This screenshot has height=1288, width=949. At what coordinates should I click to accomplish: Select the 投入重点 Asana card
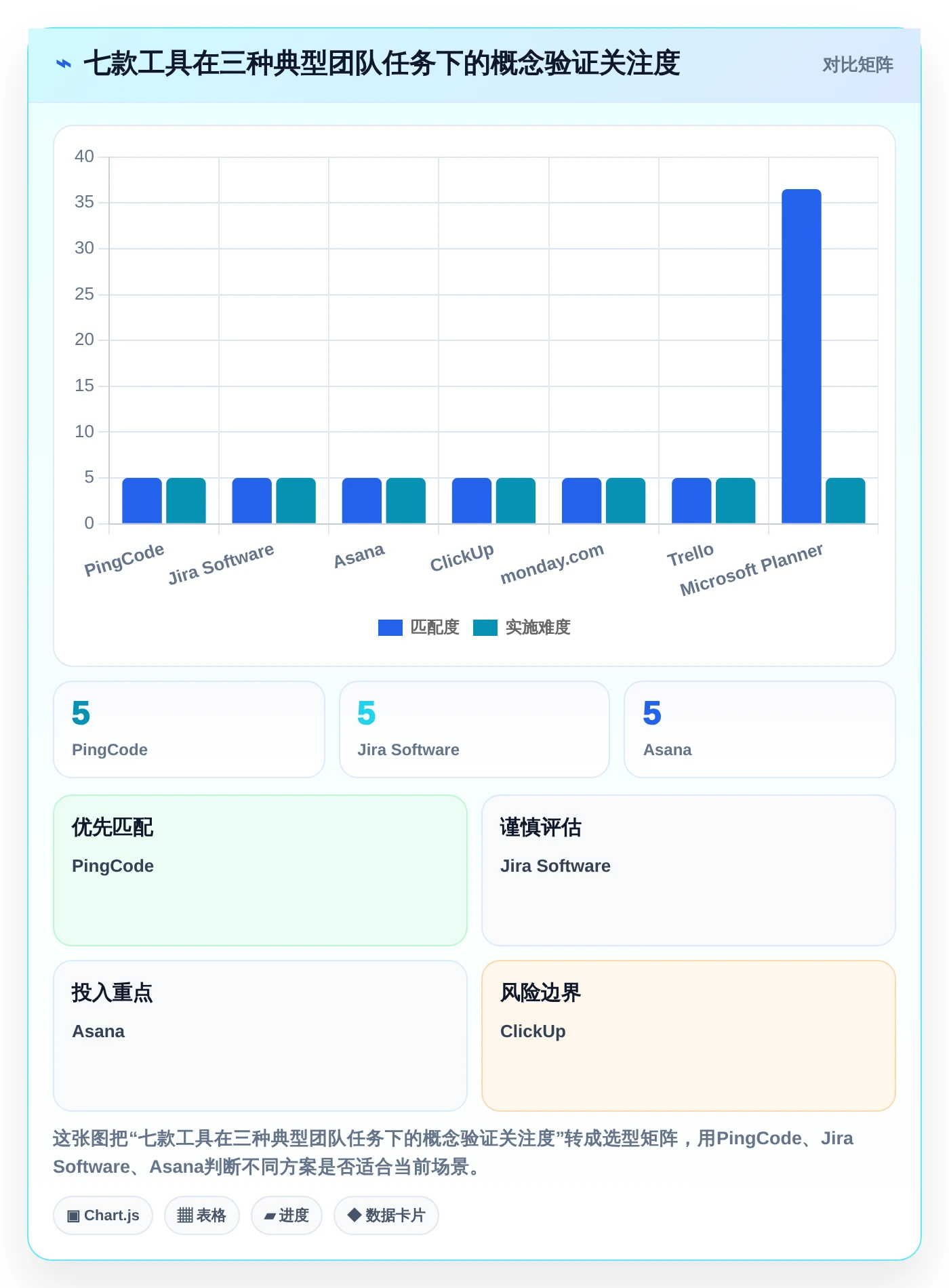(260, 1036)
